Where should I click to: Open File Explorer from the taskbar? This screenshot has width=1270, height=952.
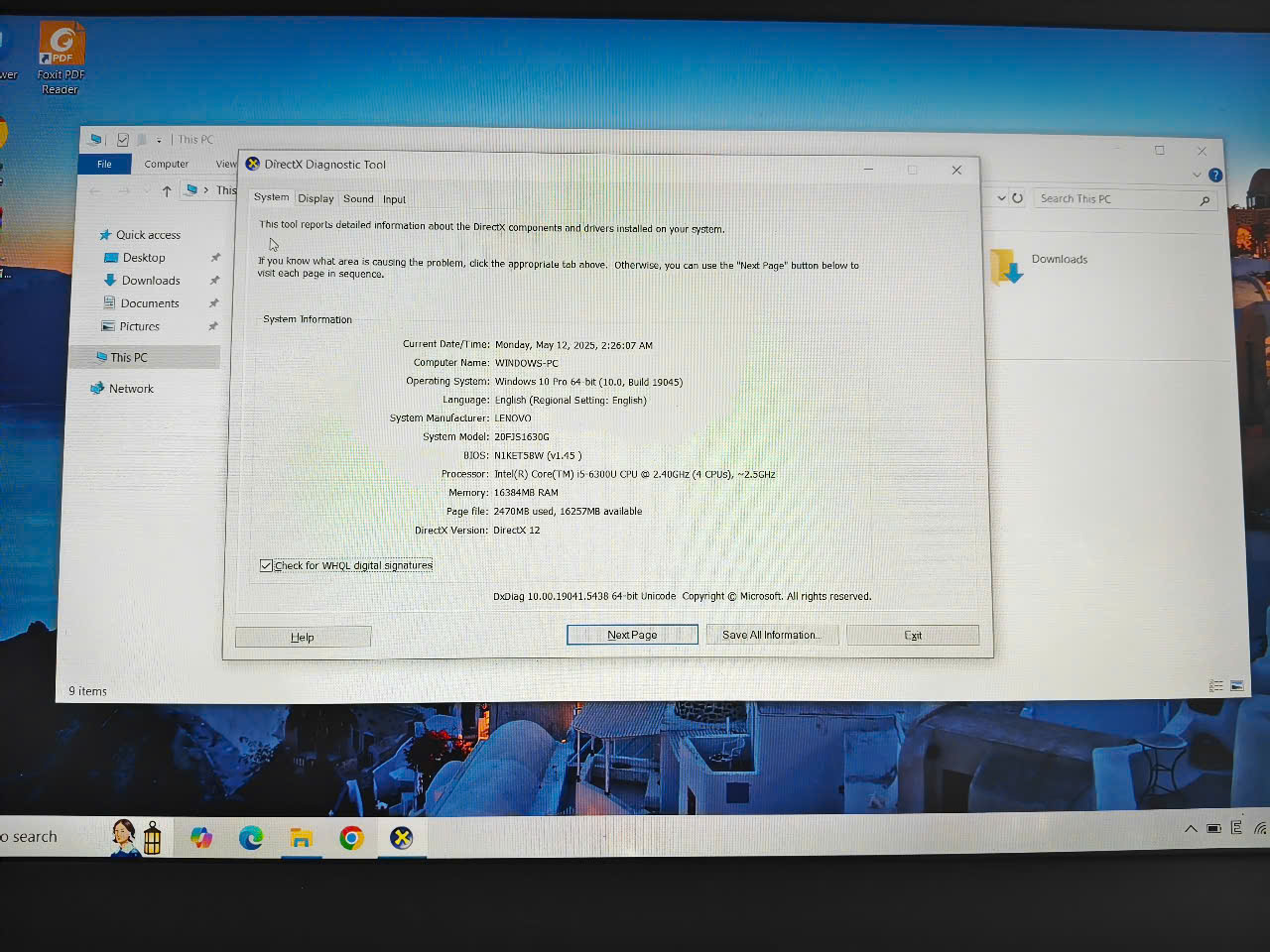[x=301, y=839]
